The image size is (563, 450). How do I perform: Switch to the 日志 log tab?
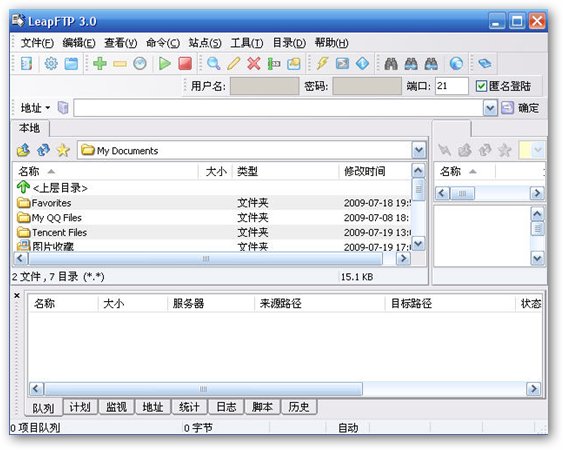click(226, 407)
